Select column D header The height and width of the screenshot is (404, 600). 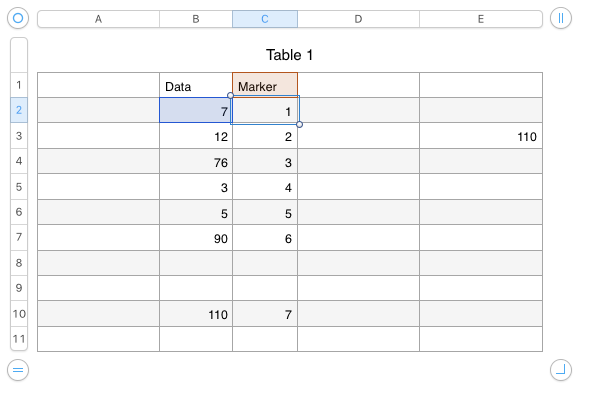coord(358,19)
